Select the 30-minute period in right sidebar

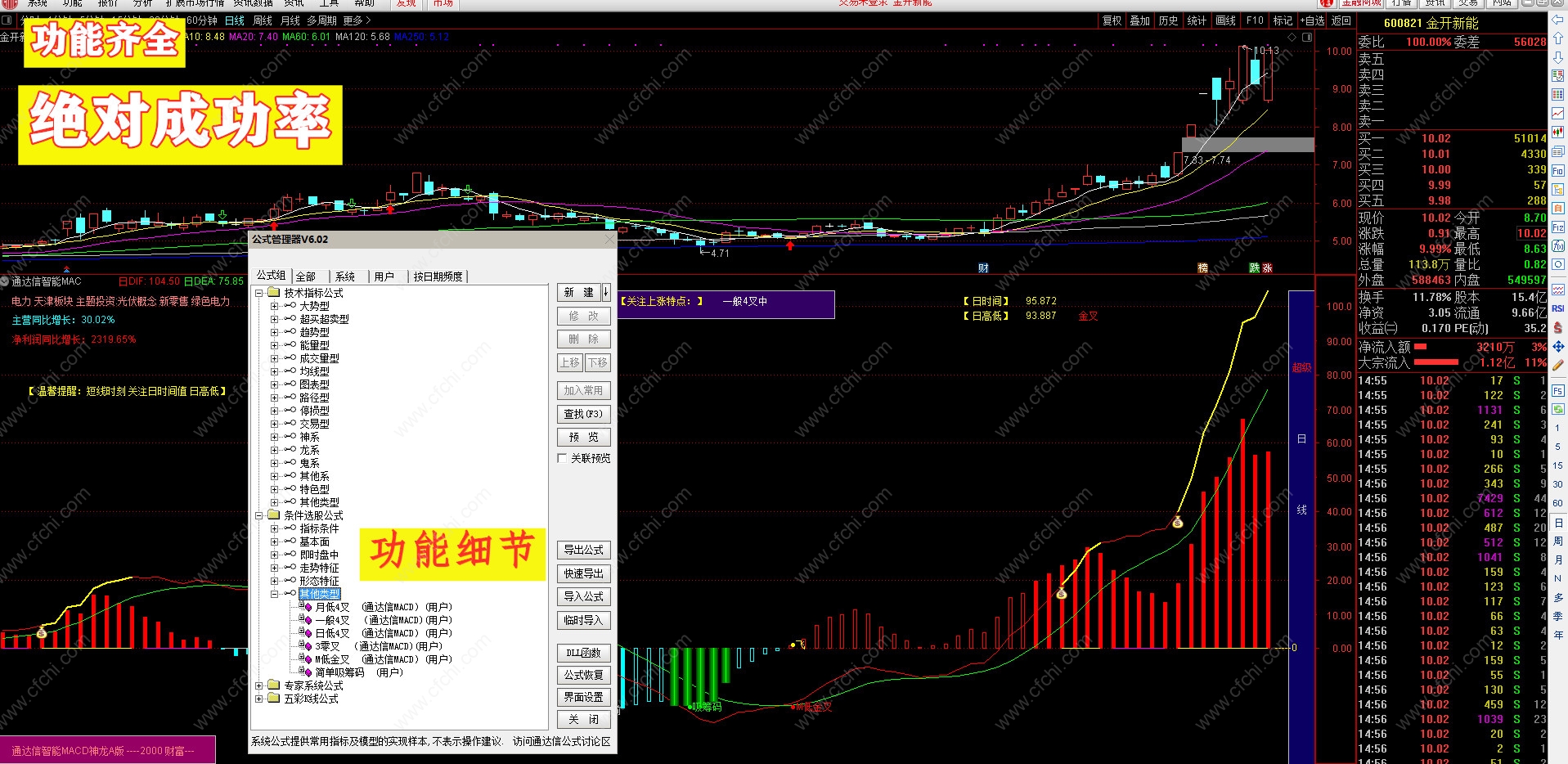point(1558,484)
